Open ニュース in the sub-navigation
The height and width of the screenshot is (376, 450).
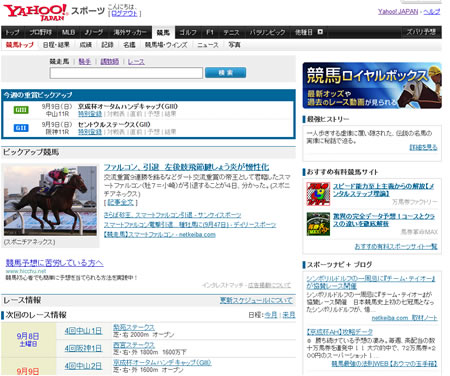[x=208, y=45]
